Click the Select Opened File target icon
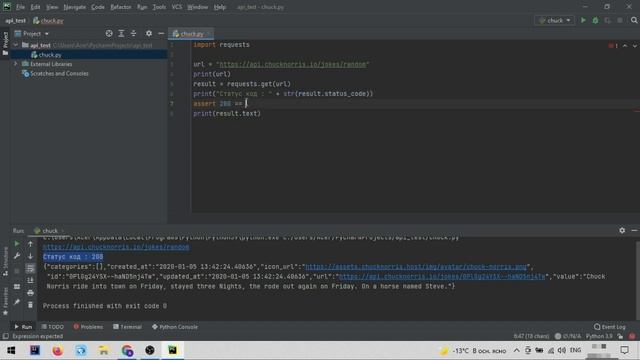Image resolution: width=640 pixels, height=360 pixels. click(x=109, y=33)
